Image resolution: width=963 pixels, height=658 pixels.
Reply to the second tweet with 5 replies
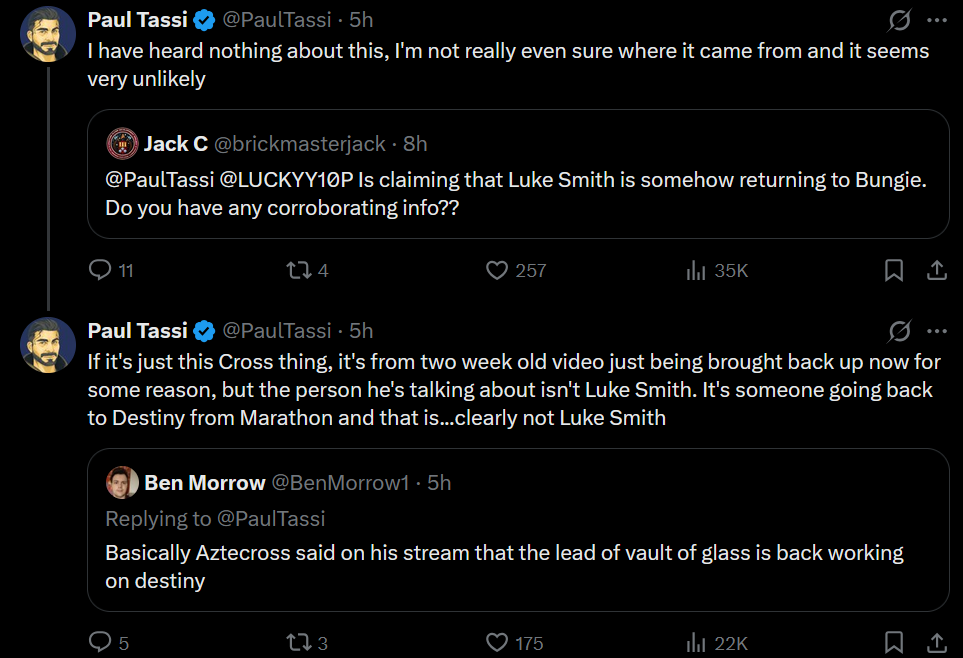coord(100,643)
